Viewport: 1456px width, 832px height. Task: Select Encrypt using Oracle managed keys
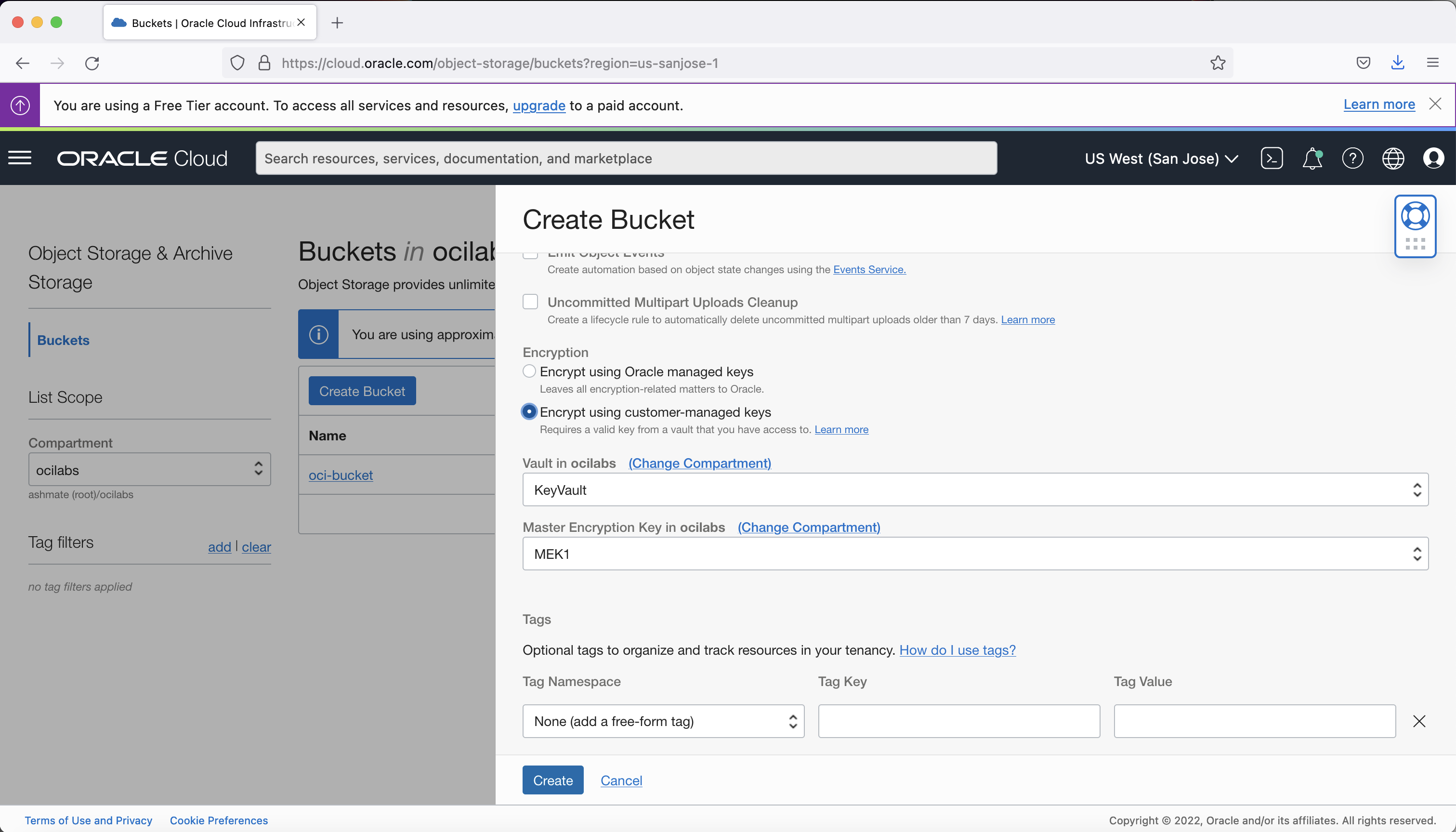coord(528,371)
